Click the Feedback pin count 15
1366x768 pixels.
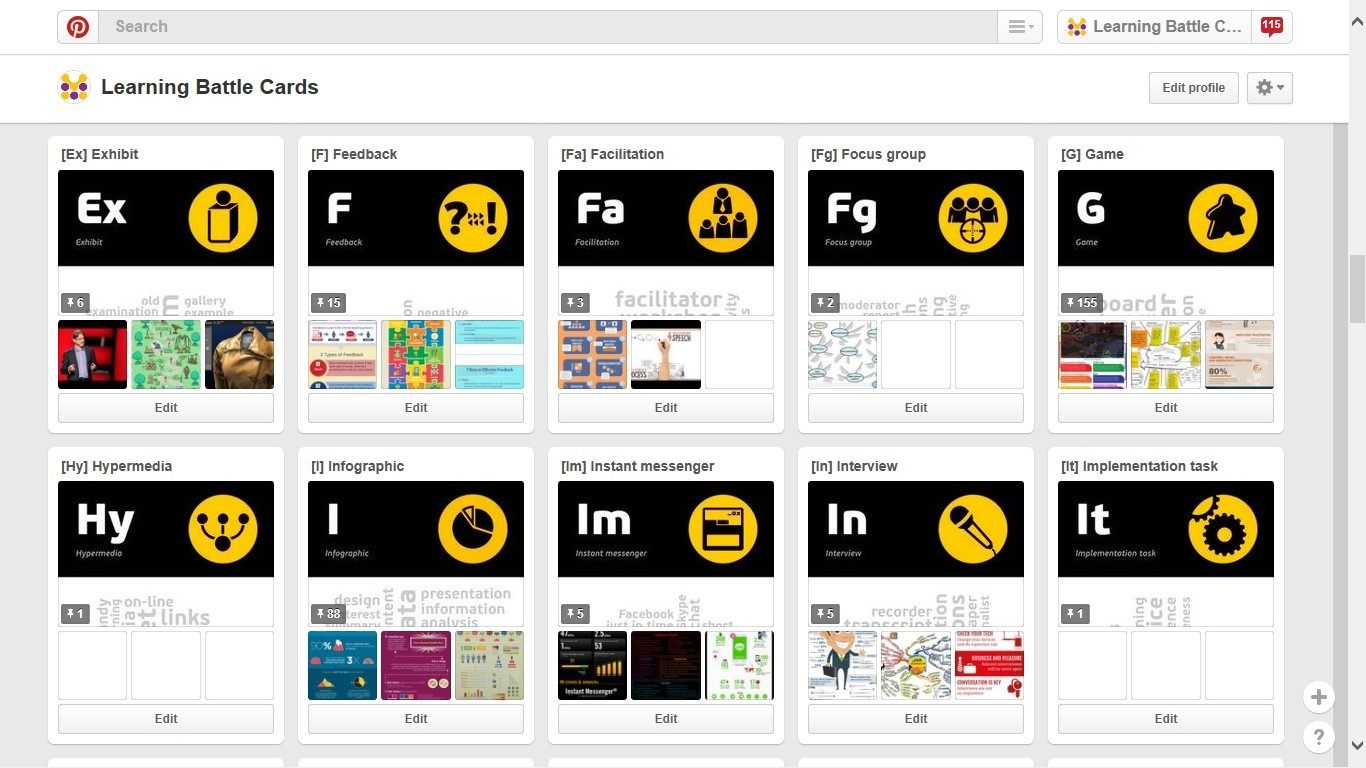pos(328,302)
